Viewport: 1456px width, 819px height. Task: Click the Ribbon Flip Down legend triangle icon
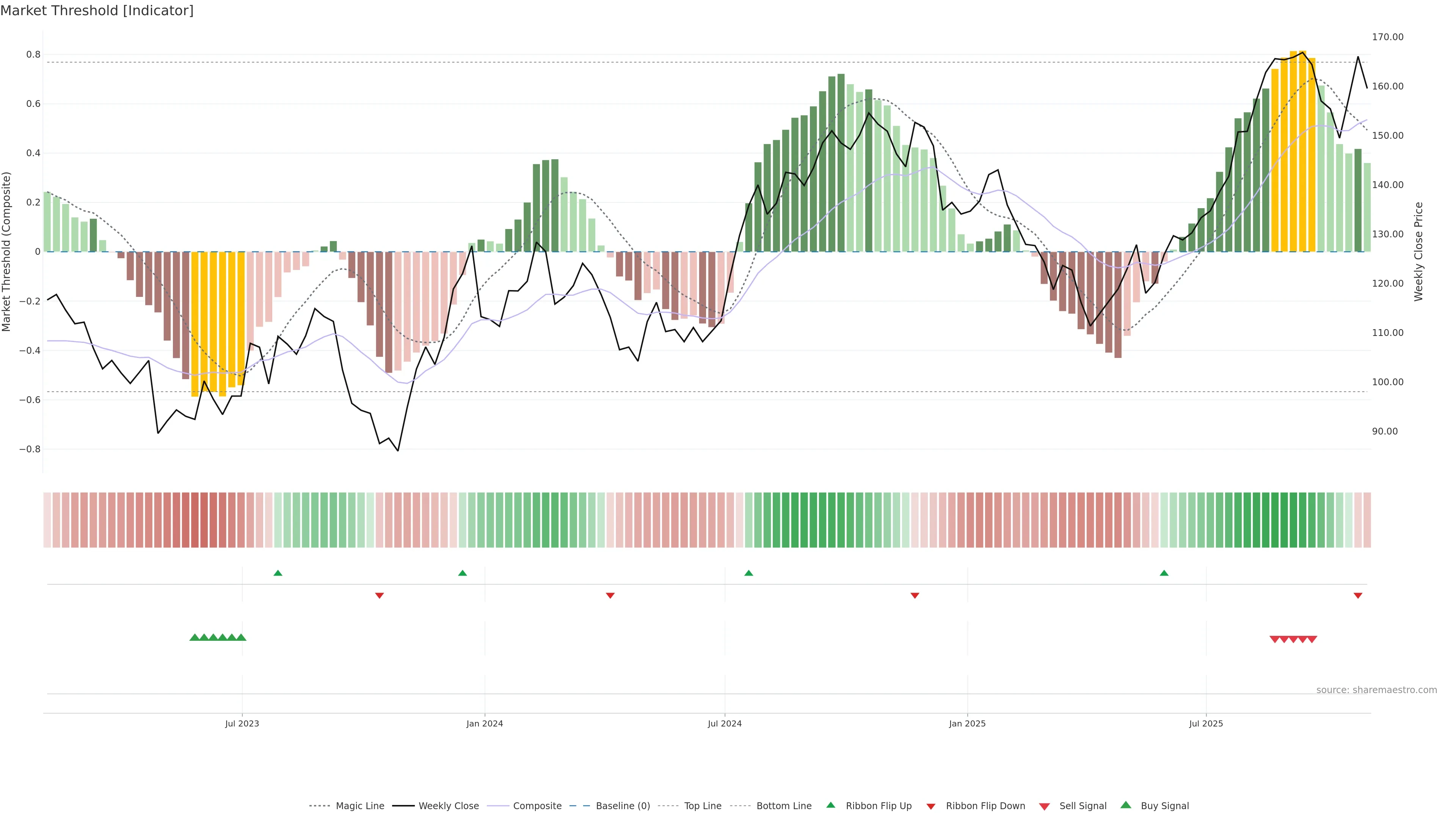931,806
